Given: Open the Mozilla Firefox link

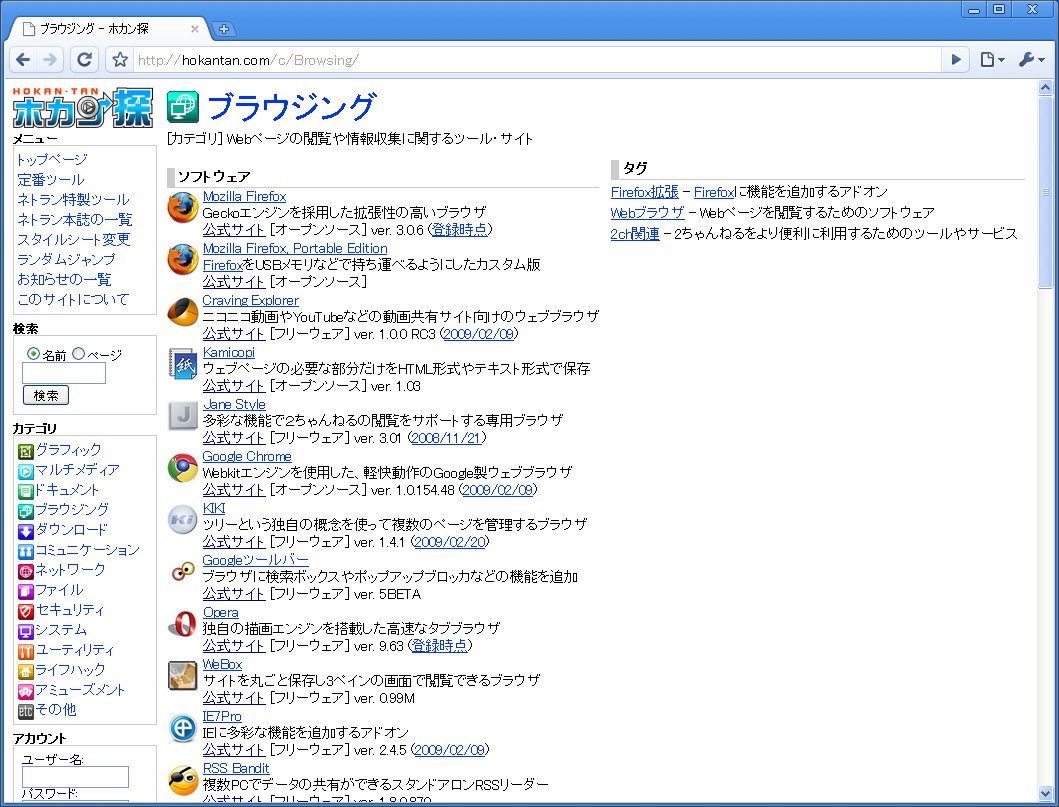Looking at the screenshot, I should coord(244,197).
